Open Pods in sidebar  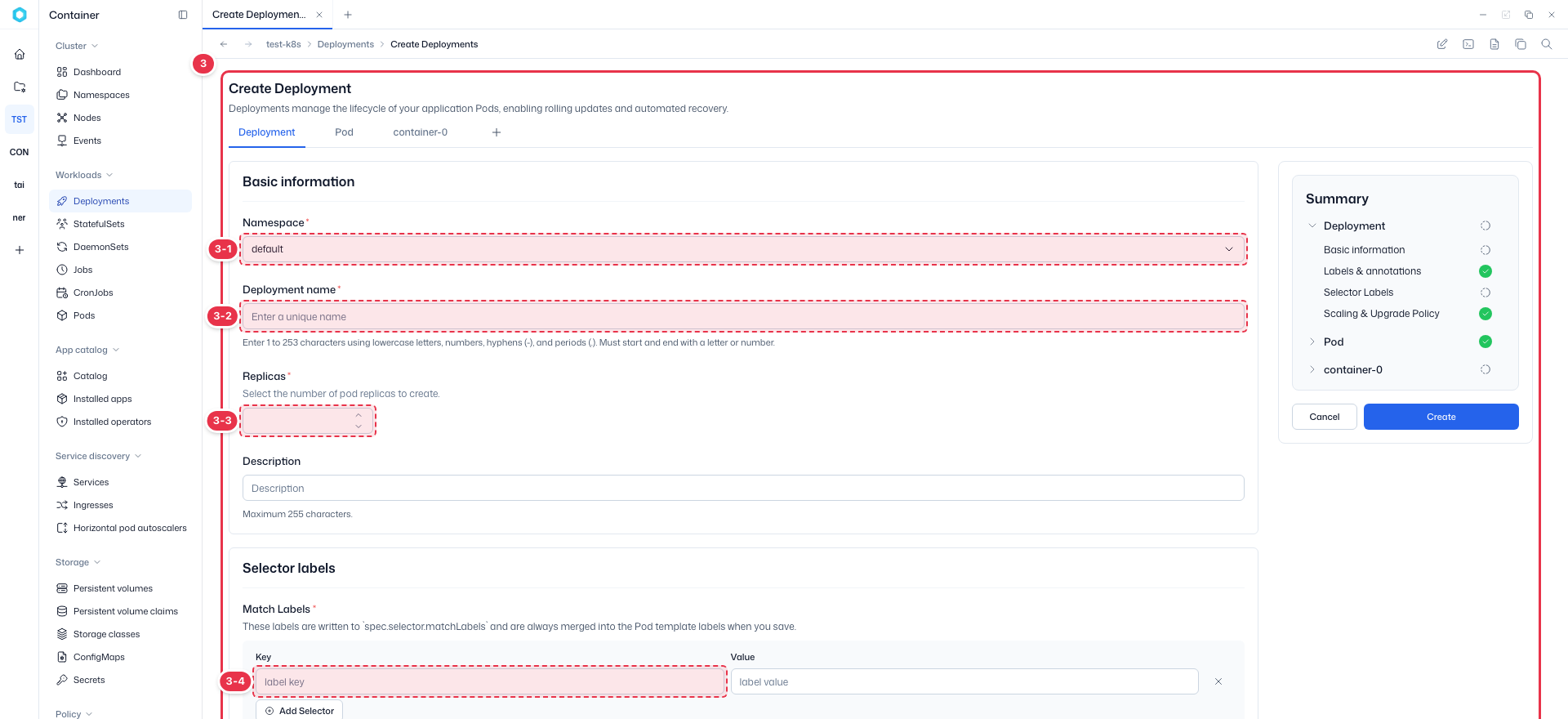(120, 315)
